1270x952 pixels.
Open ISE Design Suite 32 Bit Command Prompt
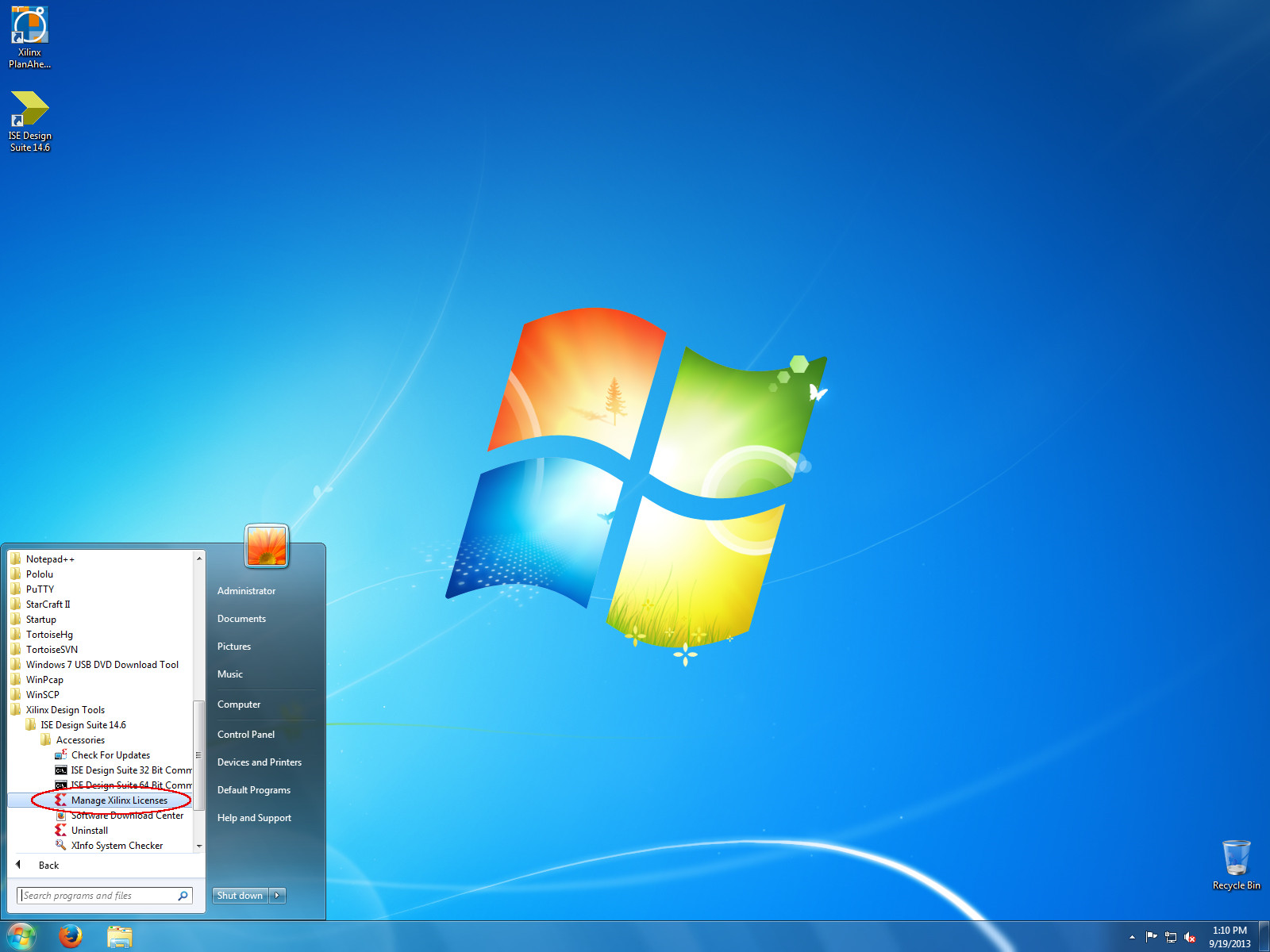[x=131, y=770]
